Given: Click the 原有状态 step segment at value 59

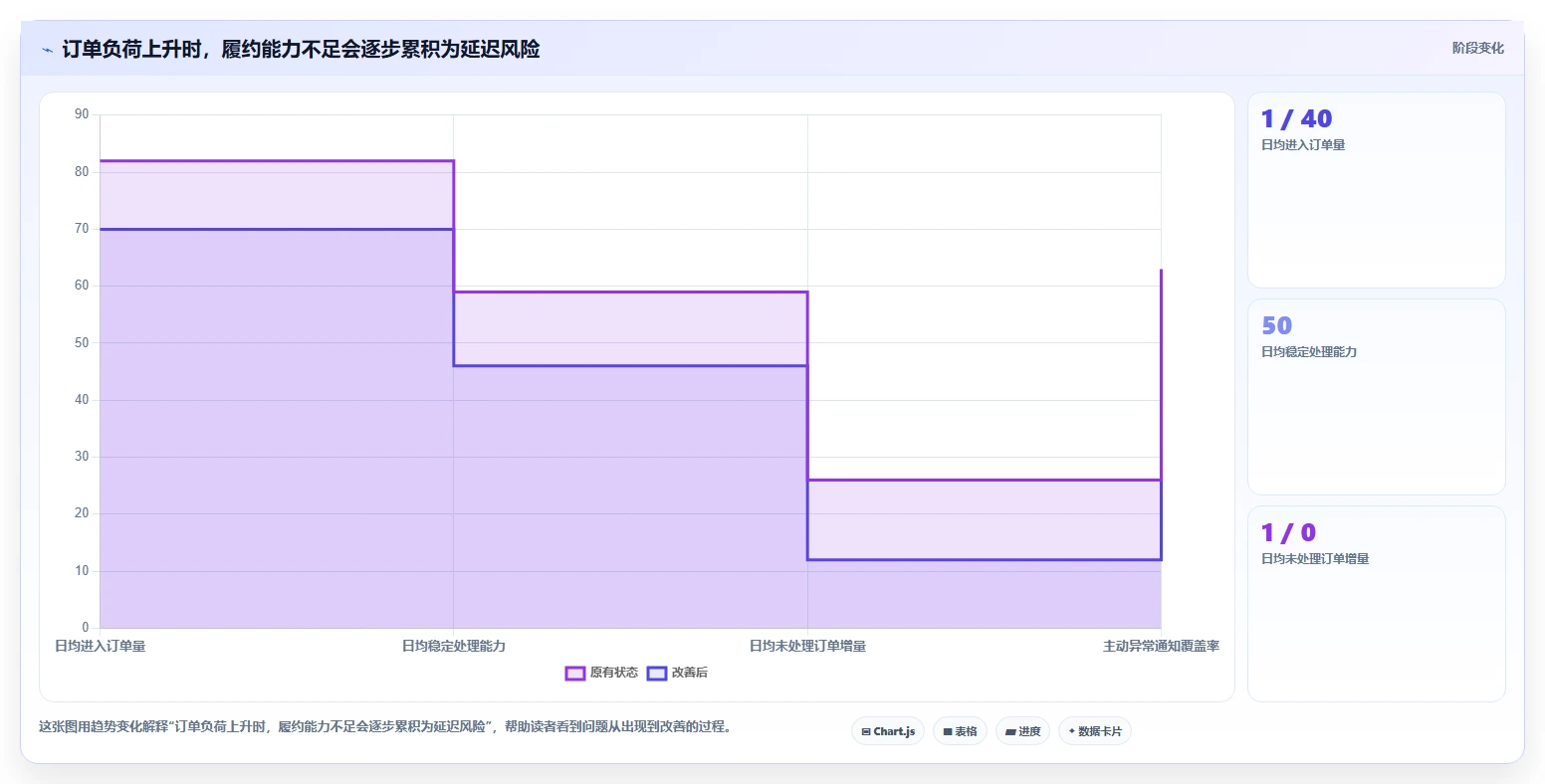Looking at the screenshot, I should [630, 292].
